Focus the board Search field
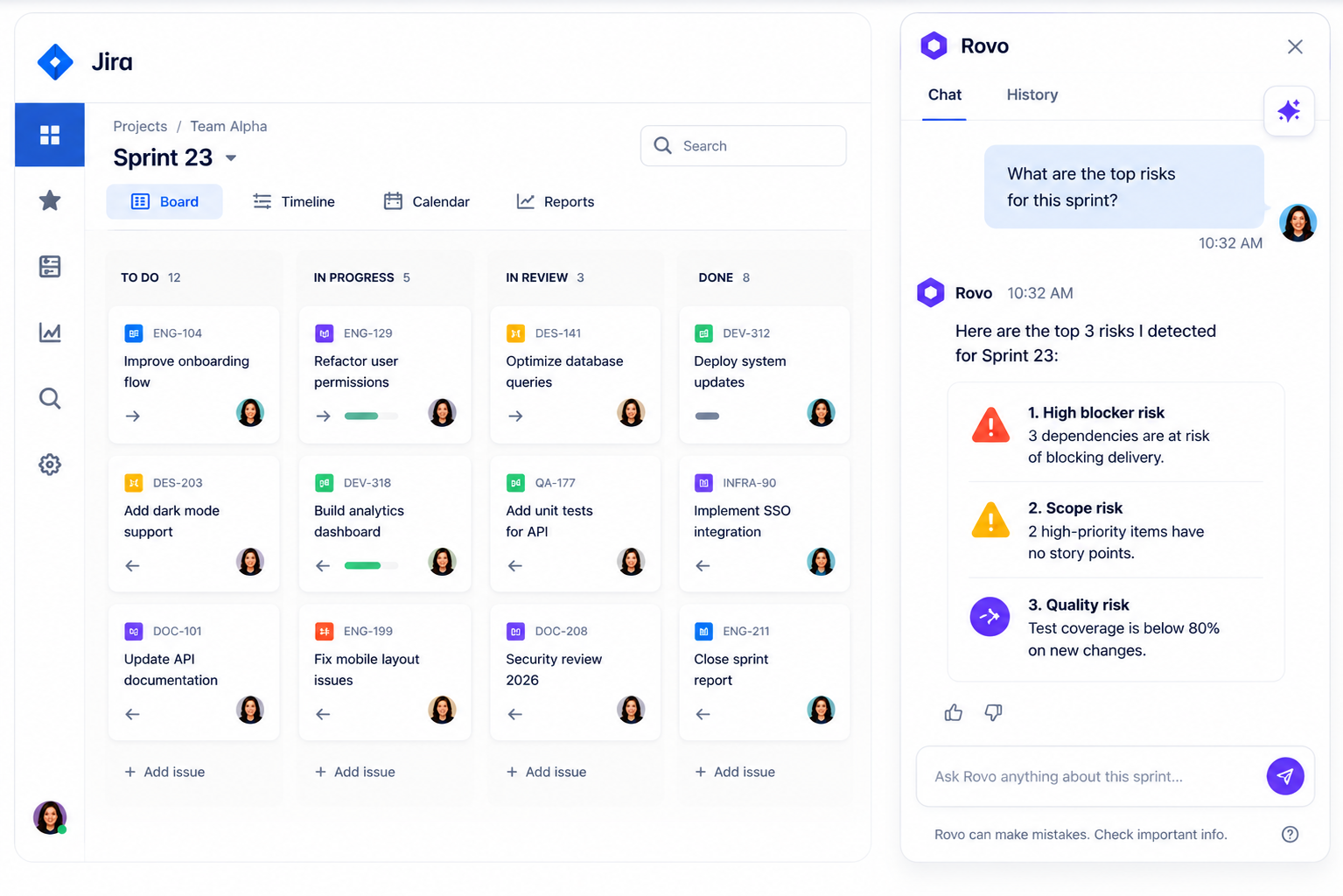 click(x=744, y=146)
